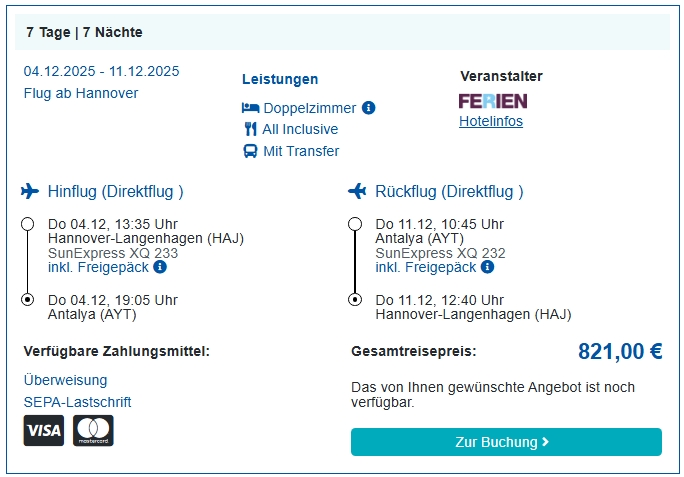Click the Flug ab Hannover text
Viewport: 684px width, 477px height.
[81, 93]
